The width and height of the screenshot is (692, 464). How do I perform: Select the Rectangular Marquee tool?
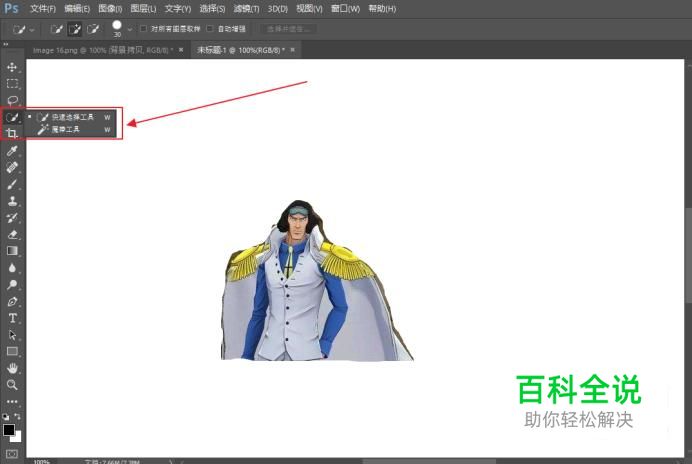(x=12, y=83)
